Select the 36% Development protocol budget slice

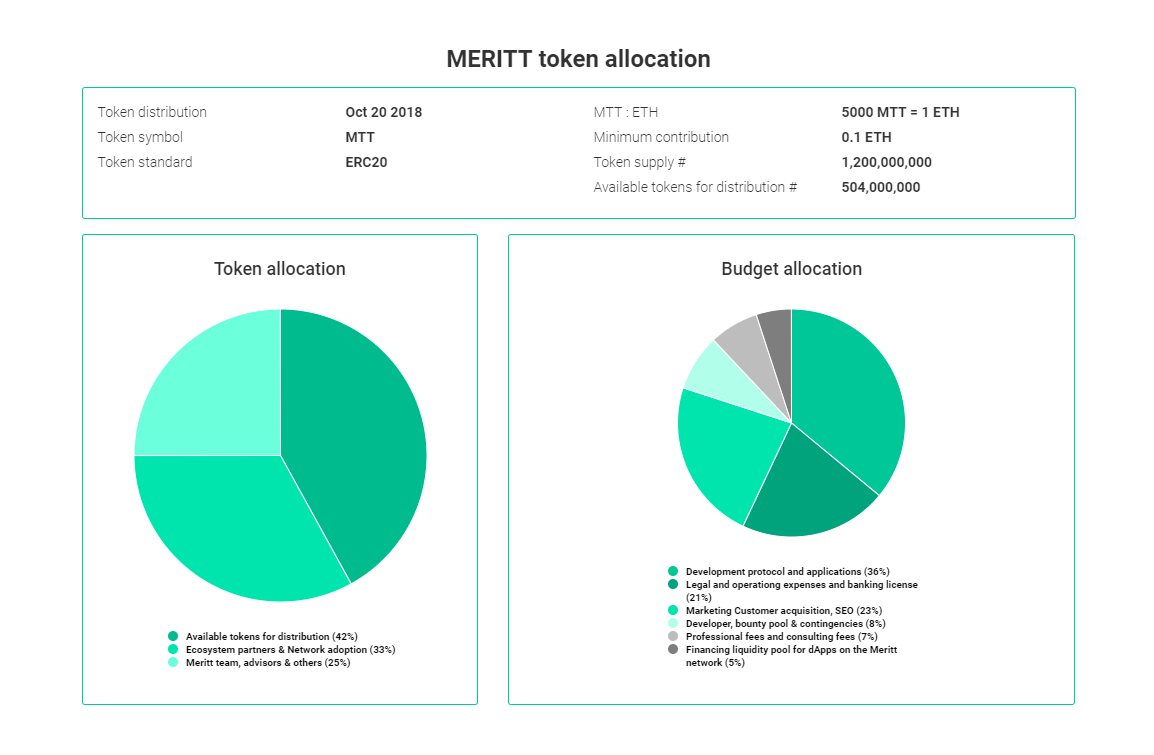(846, 390)
